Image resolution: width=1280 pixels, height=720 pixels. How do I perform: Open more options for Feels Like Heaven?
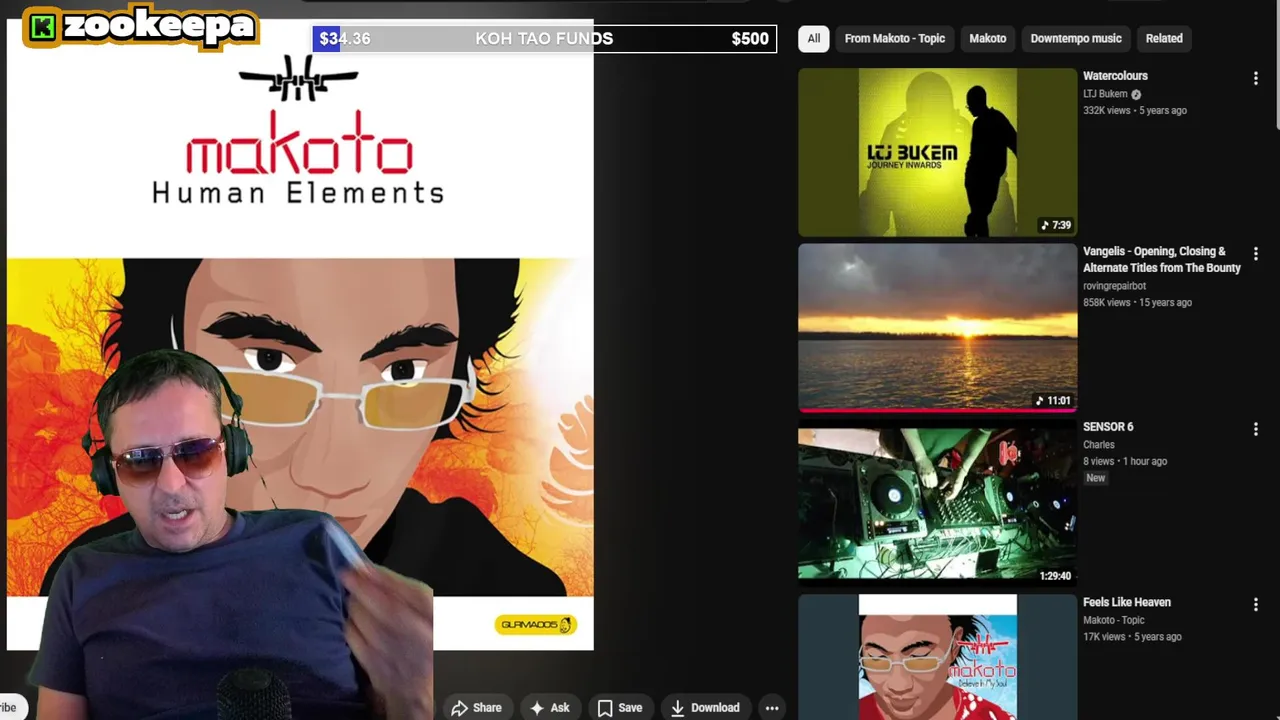click(1256, 605)
